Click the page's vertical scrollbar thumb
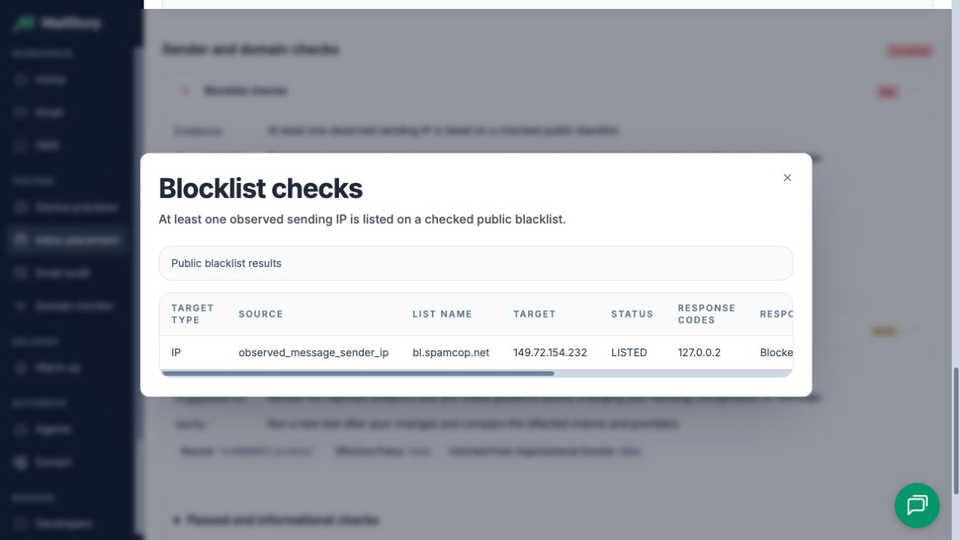Screen dimensions: 960x540 (x=956, y=430)
